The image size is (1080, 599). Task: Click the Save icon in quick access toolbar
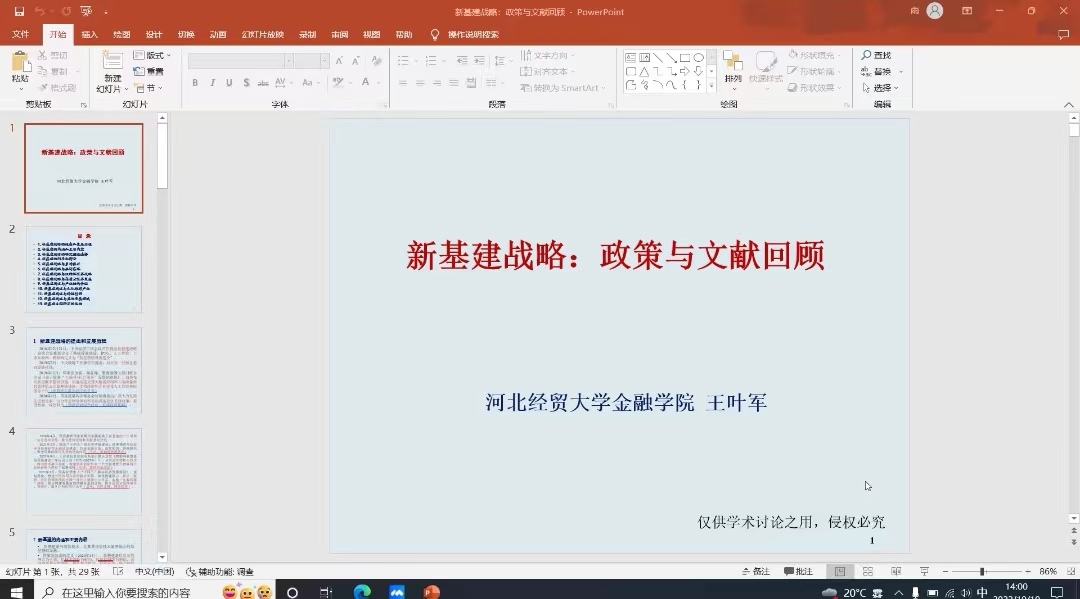19,12
